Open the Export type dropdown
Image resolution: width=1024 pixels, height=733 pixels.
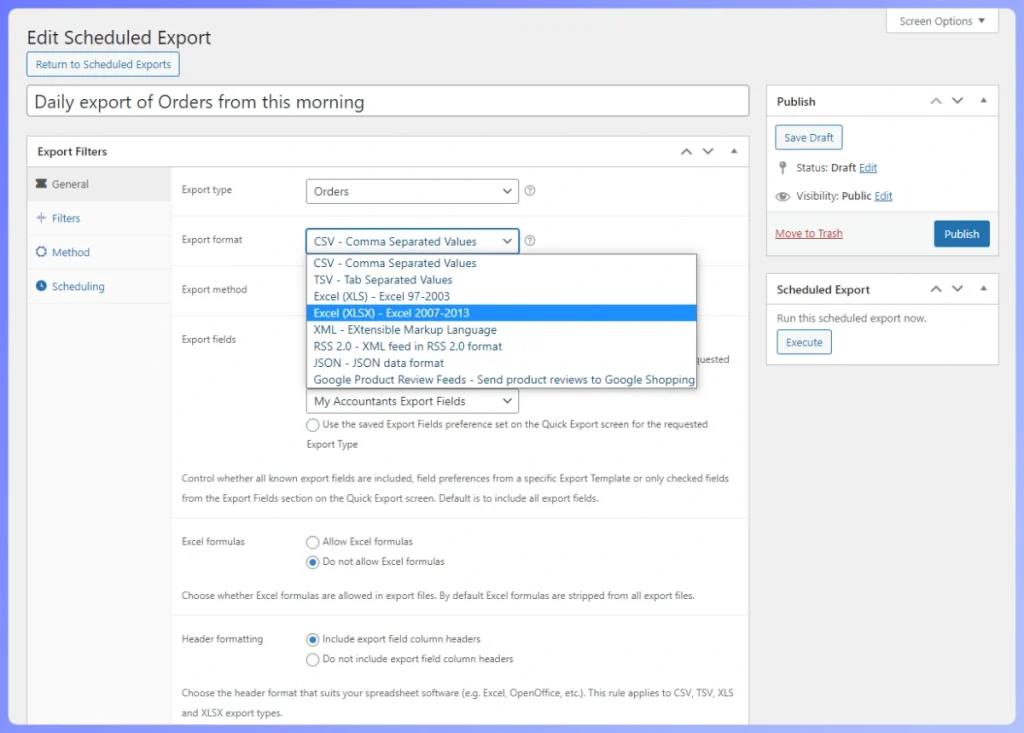pyautogui.click(x=411, y=190)
